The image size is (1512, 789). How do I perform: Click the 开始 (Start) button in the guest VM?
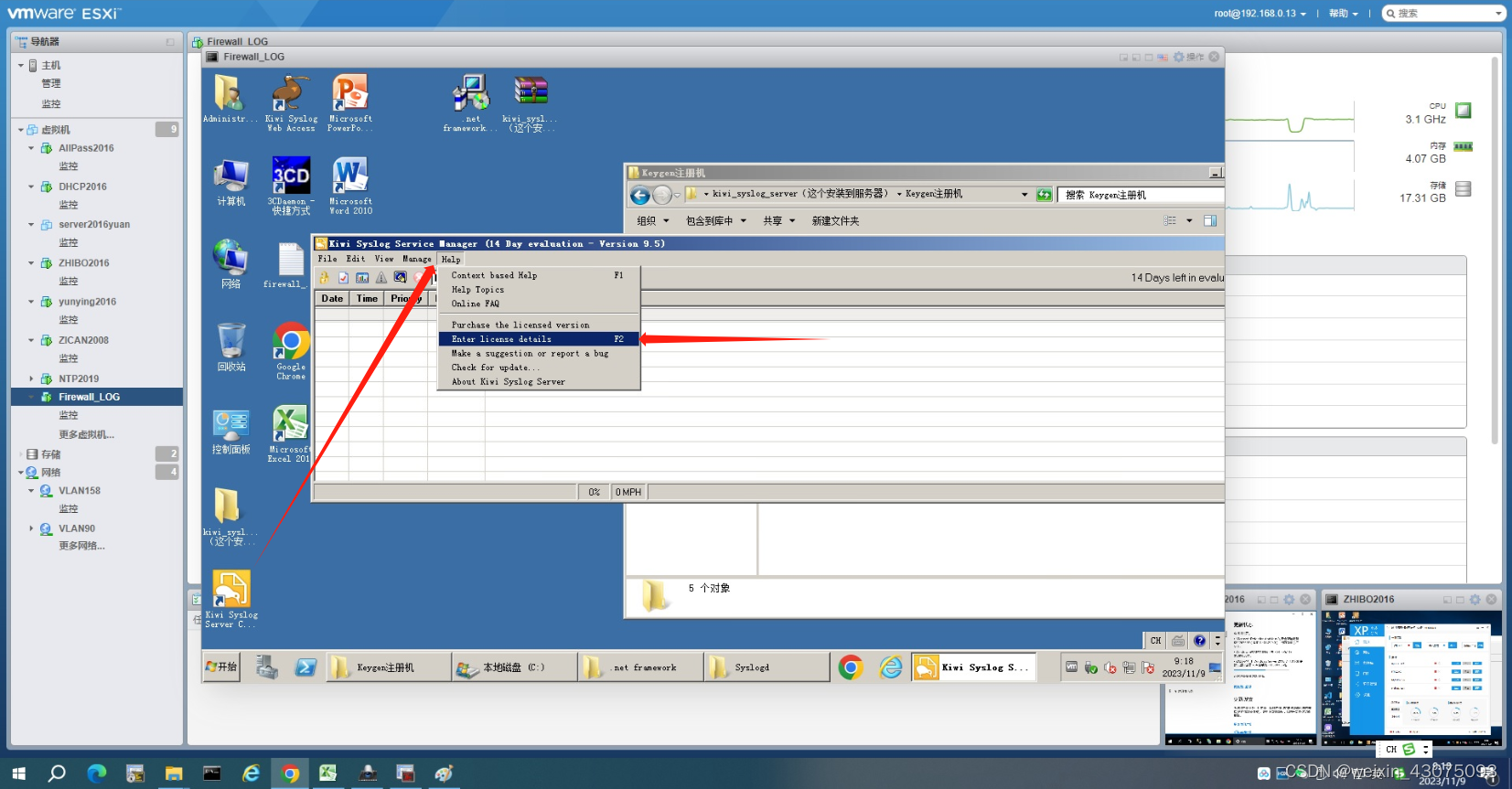pyautogui.click(x=221, y=667)
